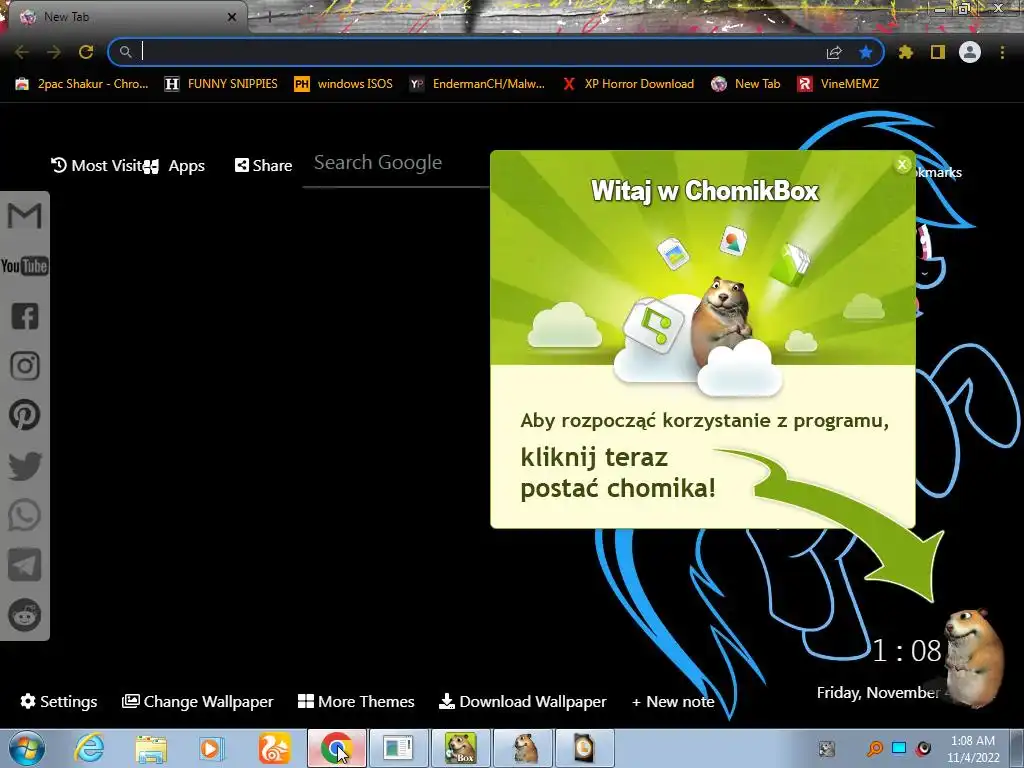1024x768 pixels.
Task: Close the New Tab browser tab
Action: pos(232,17)
